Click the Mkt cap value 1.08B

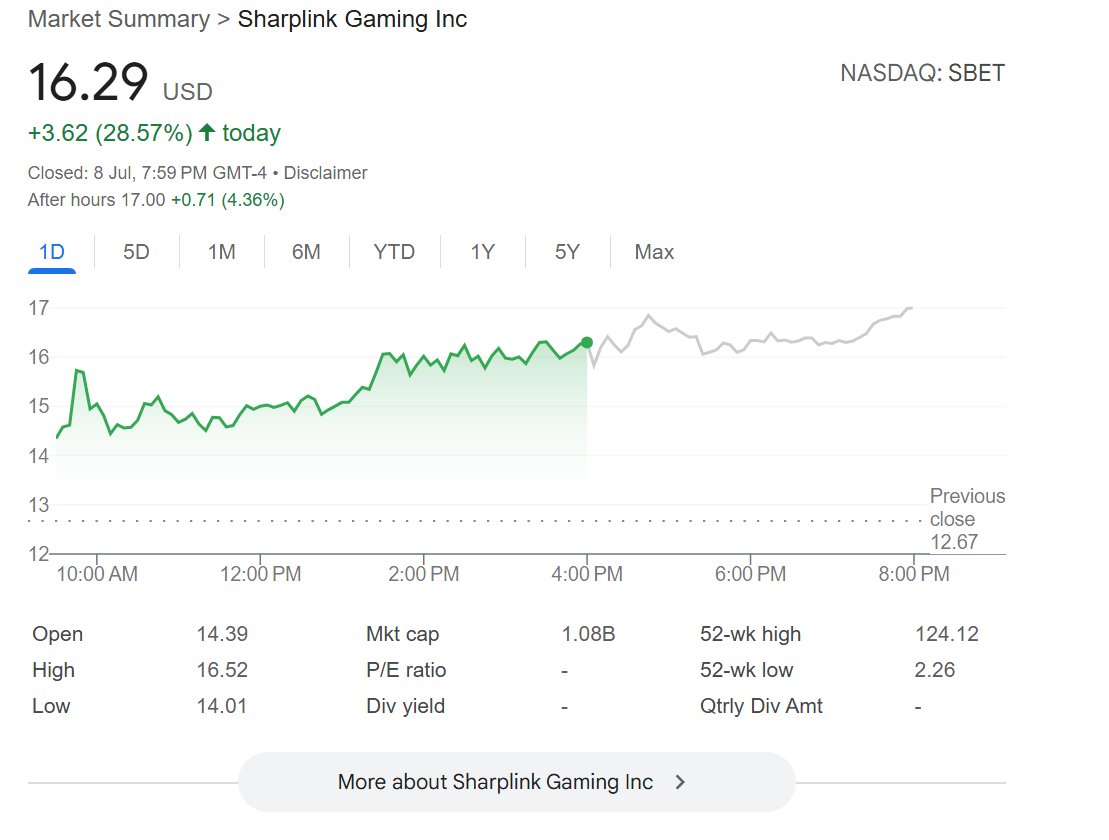point(588,634)
